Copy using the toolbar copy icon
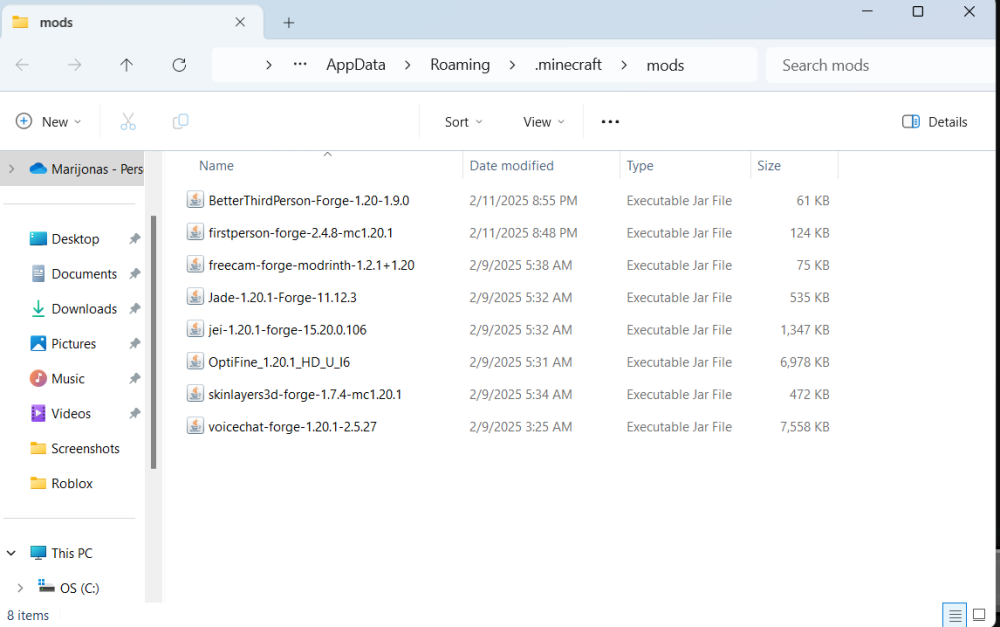The height and width of the screenshot is (627, 1000). click(x=180, y=121)
